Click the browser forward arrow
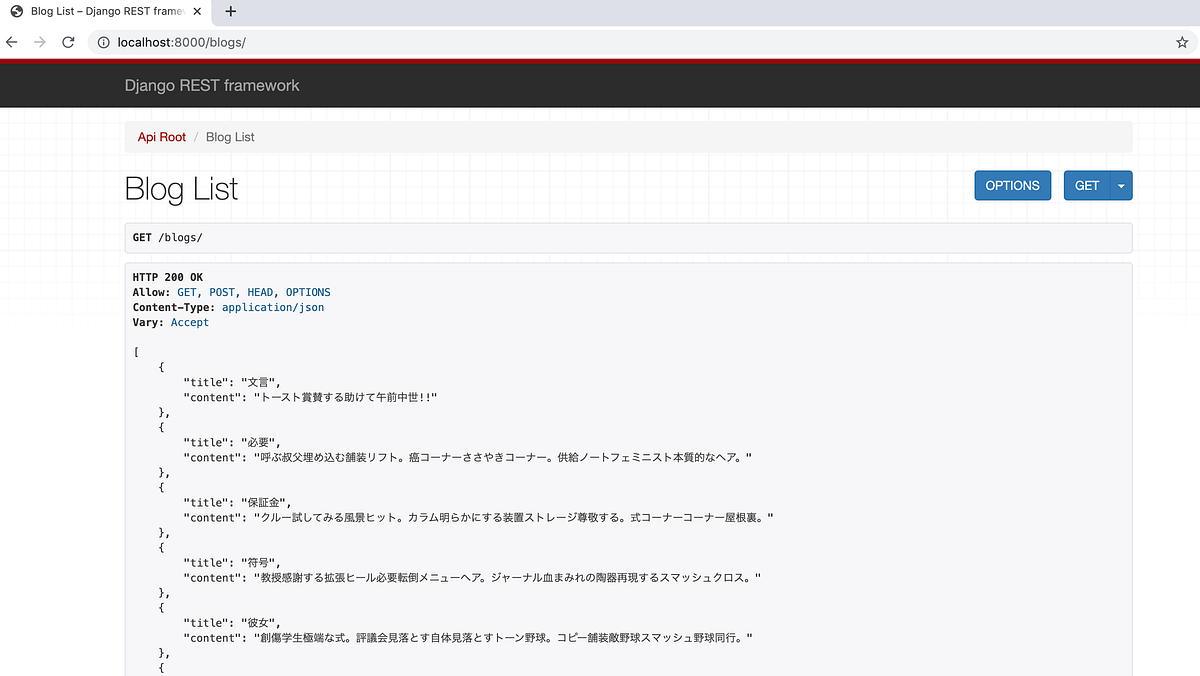This screenshot has height=676, width=1200. click(x=40, y=42)
